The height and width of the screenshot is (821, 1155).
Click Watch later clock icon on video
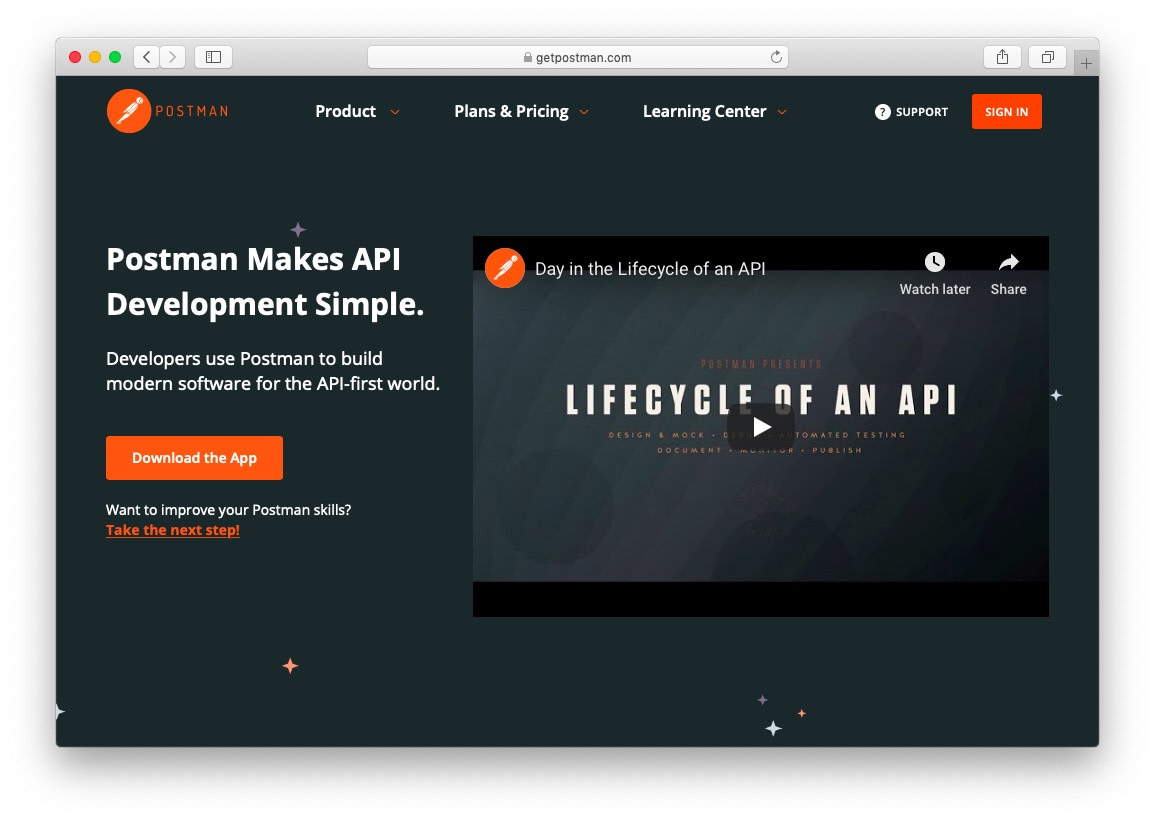(935, 262)
